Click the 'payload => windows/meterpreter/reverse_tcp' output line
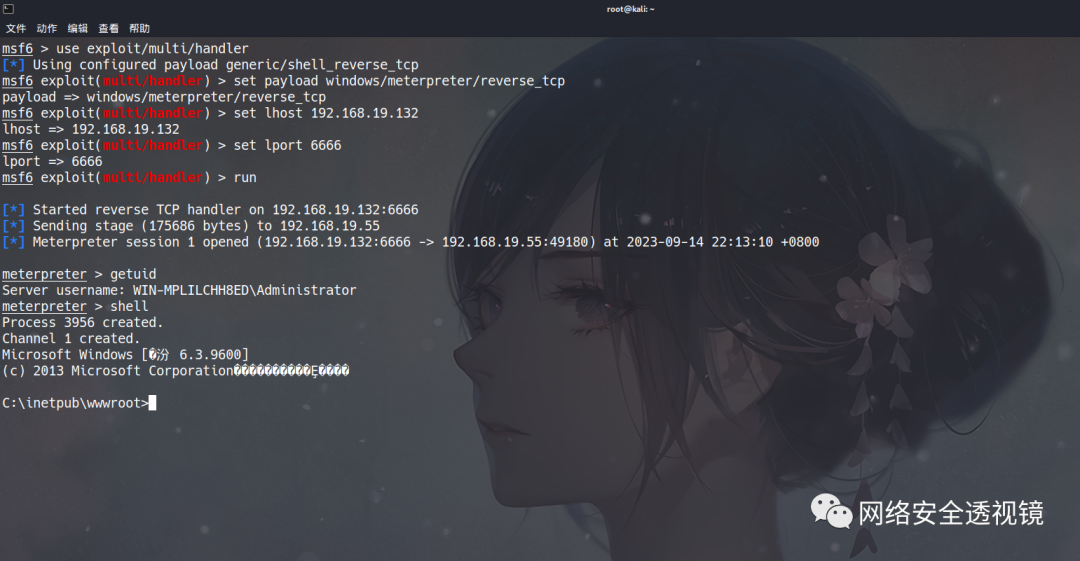 pos(164,97)
